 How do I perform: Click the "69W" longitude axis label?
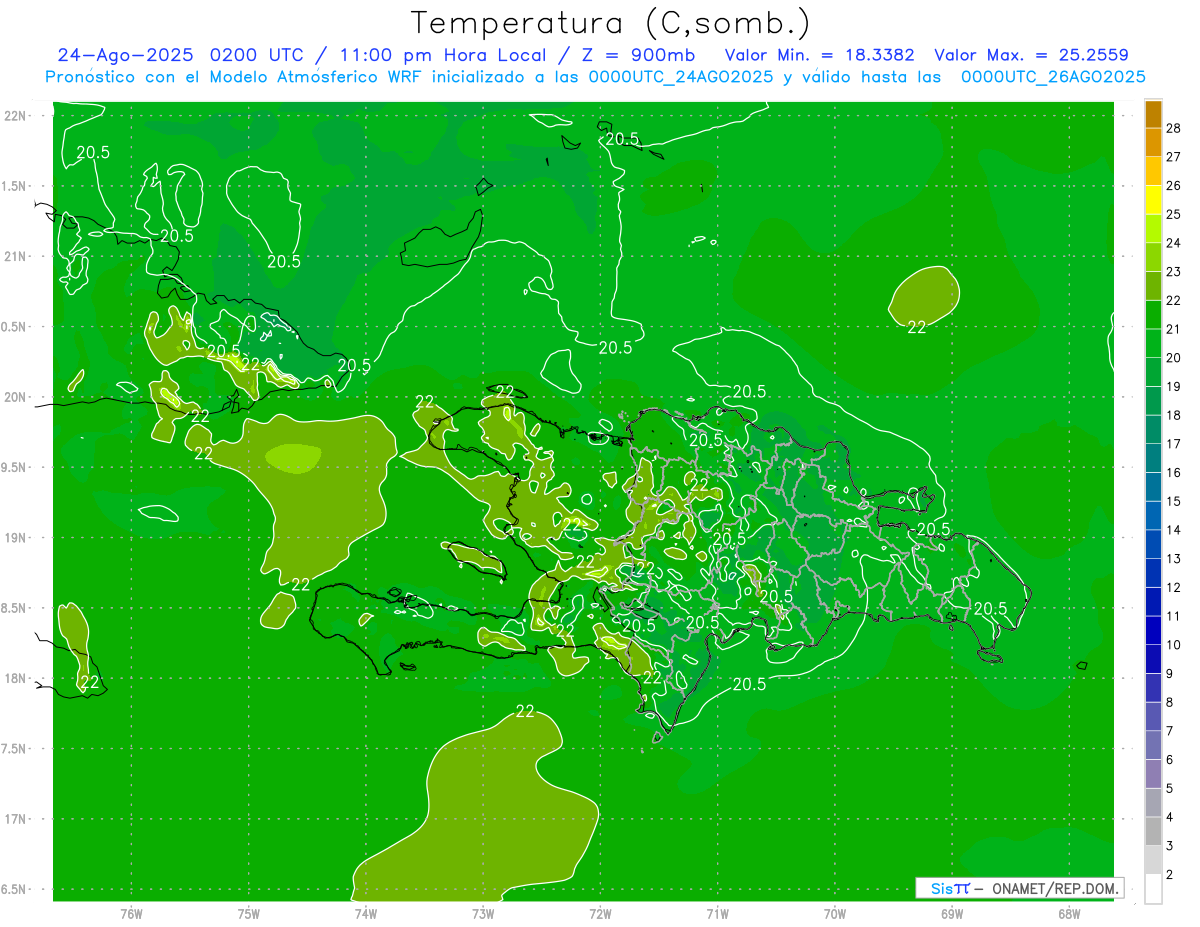coord(951,913)
